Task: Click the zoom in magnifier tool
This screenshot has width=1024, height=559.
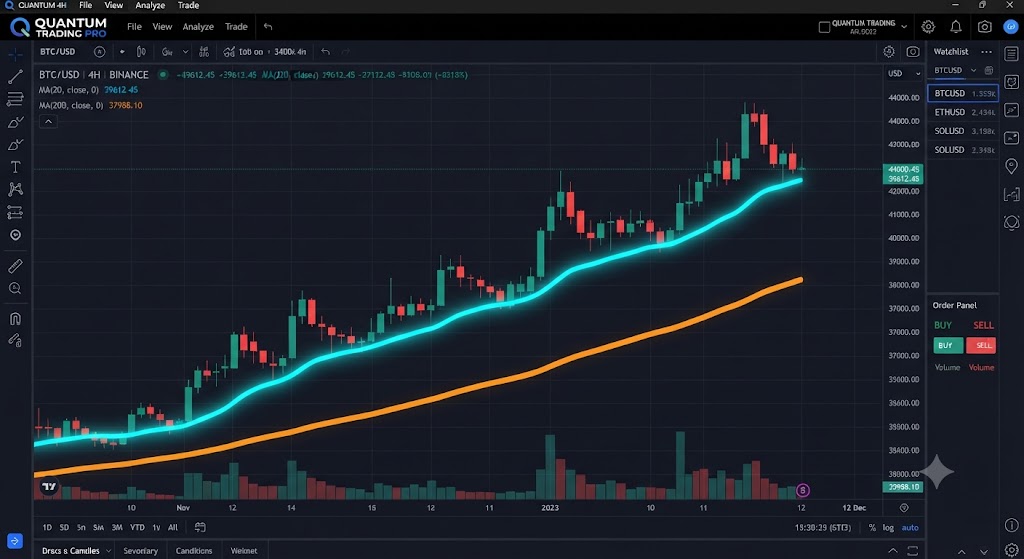Action: point(15,289)
